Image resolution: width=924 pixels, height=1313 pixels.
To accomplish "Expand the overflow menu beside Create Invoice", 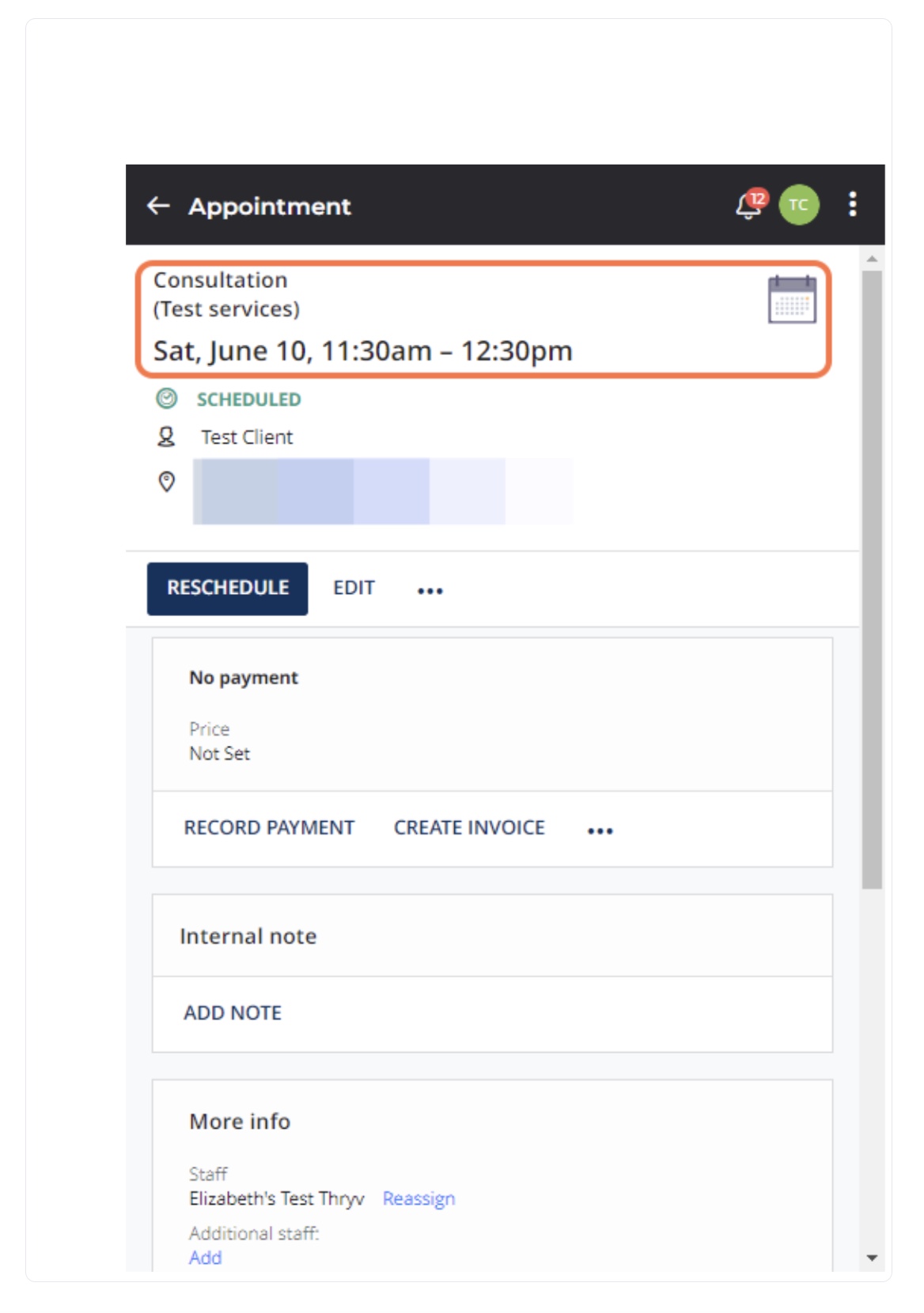I will pos(600,829).
